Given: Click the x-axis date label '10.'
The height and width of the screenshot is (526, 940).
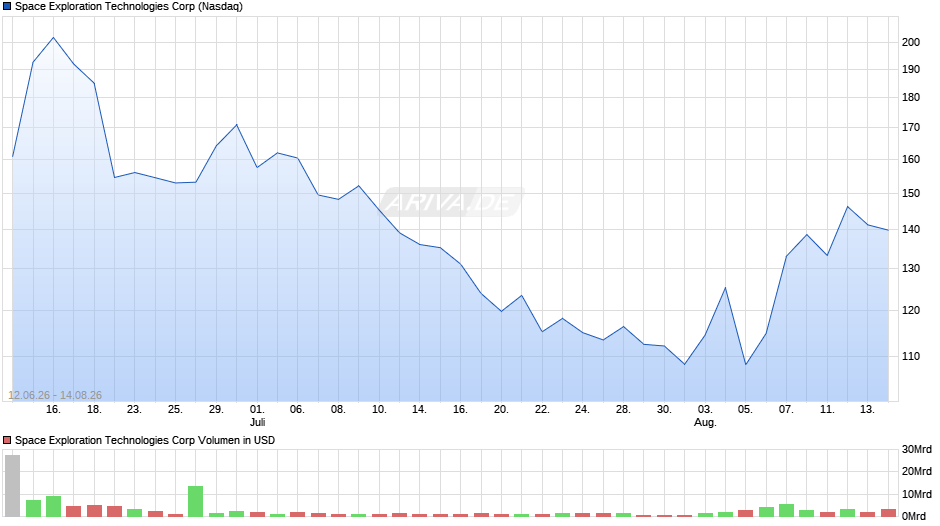Looking at the screenshot, I should pos(379,409).
